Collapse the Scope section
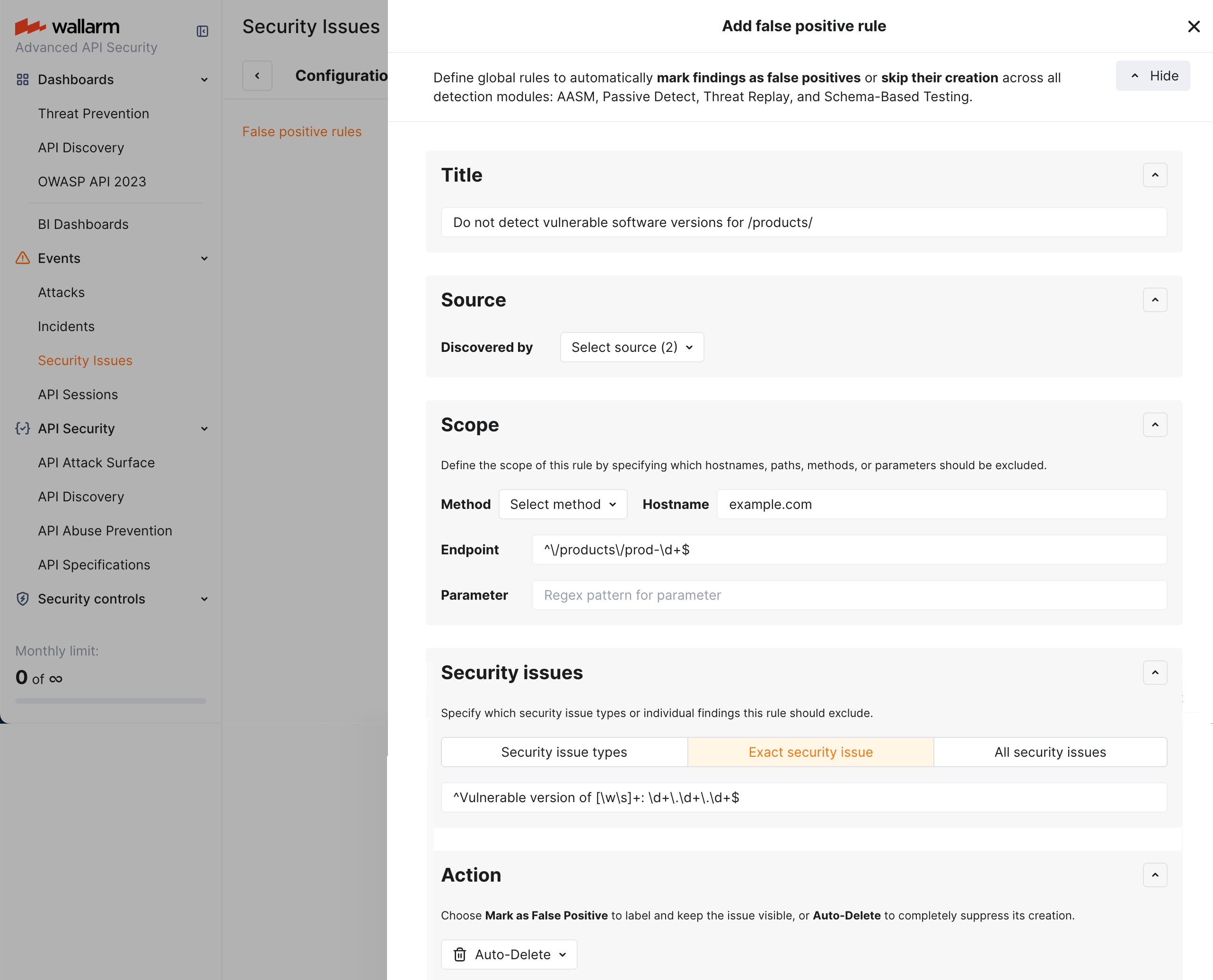1213x980 pixels. 1155,425
